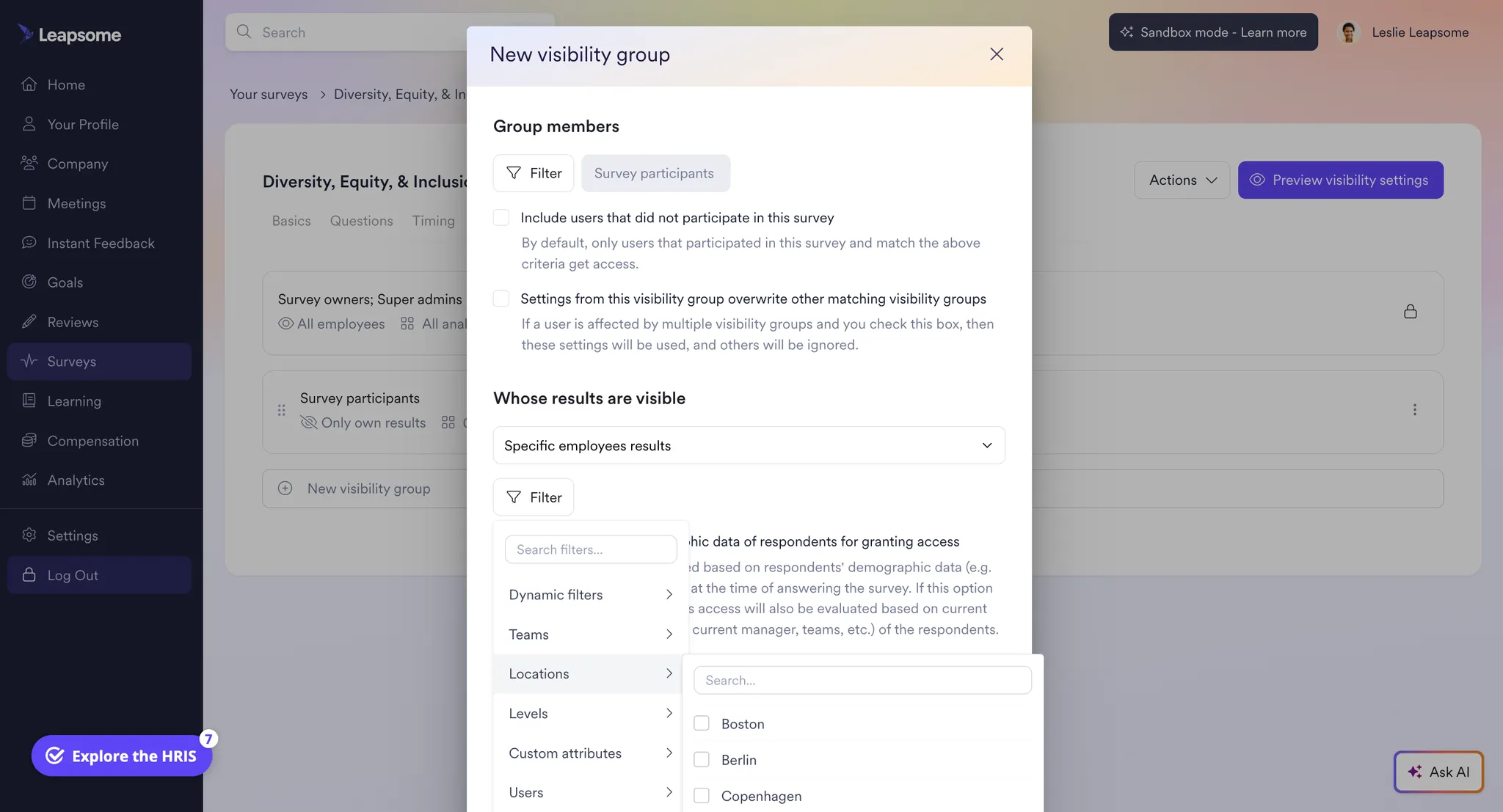
Task: Open Meetings from the sidebar
Action: (x=76, y=202)
